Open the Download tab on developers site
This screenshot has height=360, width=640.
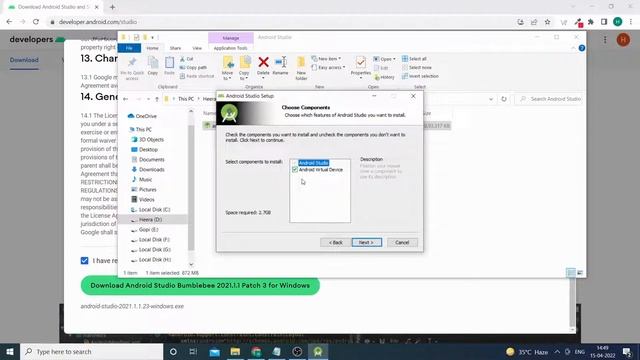24,60
